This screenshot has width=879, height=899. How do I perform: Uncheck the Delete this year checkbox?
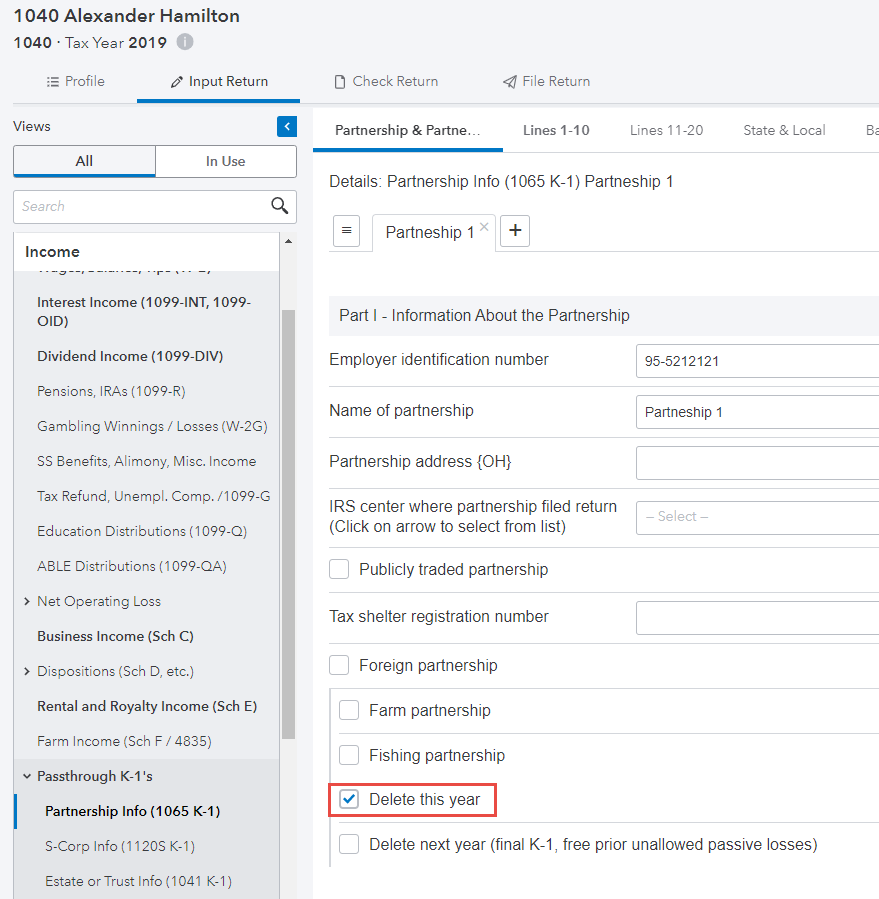tap(349, 799)
